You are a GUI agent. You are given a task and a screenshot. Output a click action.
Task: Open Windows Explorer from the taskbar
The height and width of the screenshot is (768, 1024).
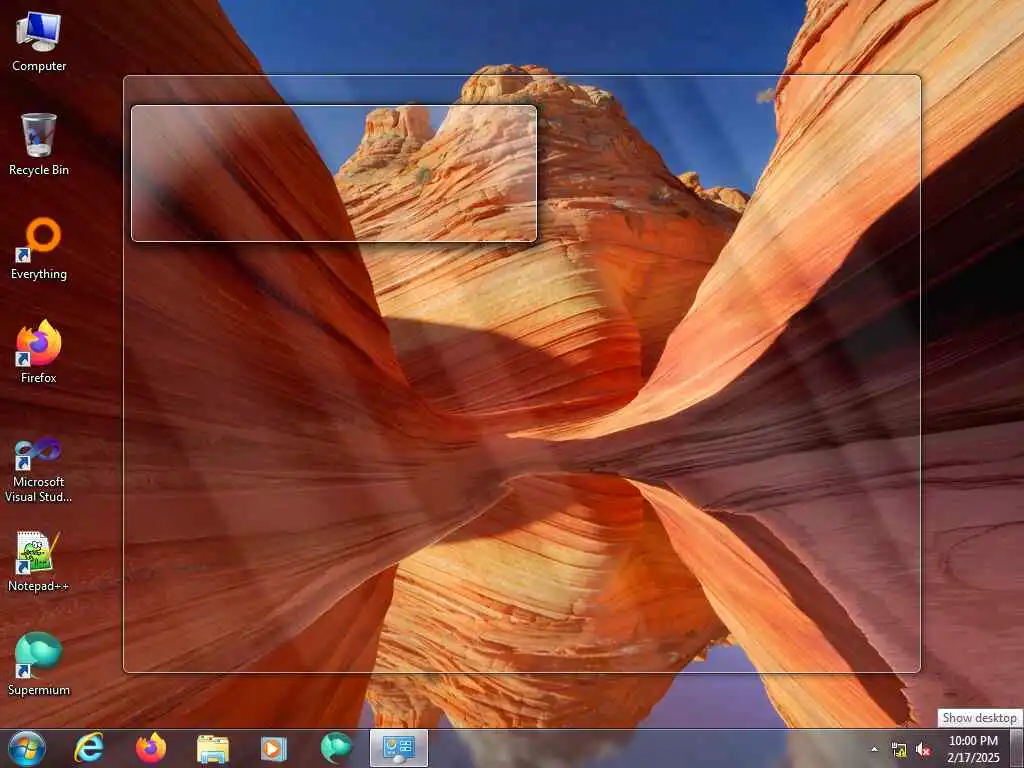pos(212,748)
